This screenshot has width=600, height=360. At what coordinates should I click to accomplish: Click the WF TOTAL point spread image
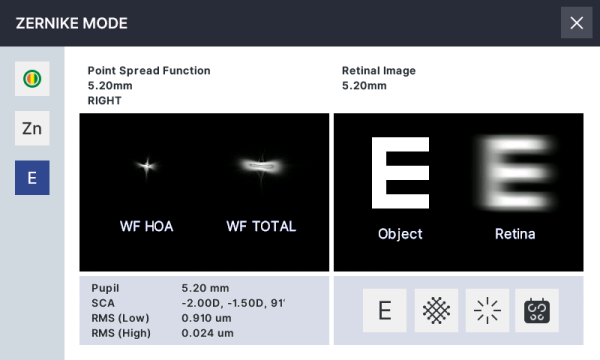pos(261,167)
